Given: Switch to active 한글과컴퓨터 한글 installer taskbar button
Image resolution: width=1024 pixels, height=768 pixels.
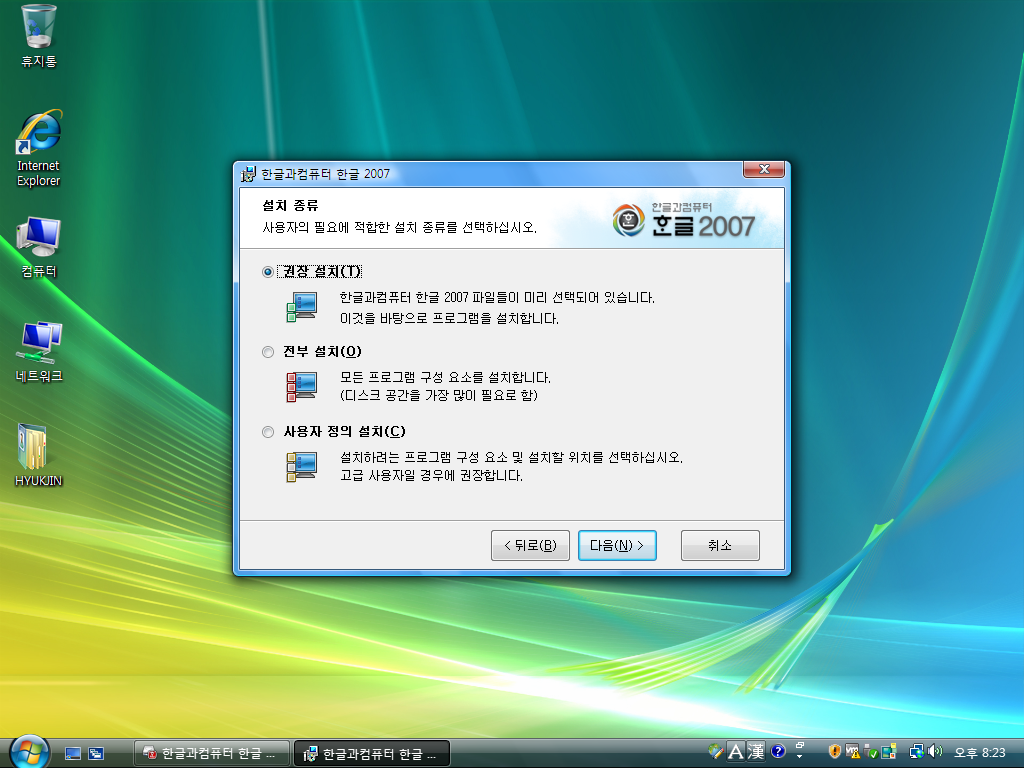Looking at the screenshot, I should click(372, 754).
